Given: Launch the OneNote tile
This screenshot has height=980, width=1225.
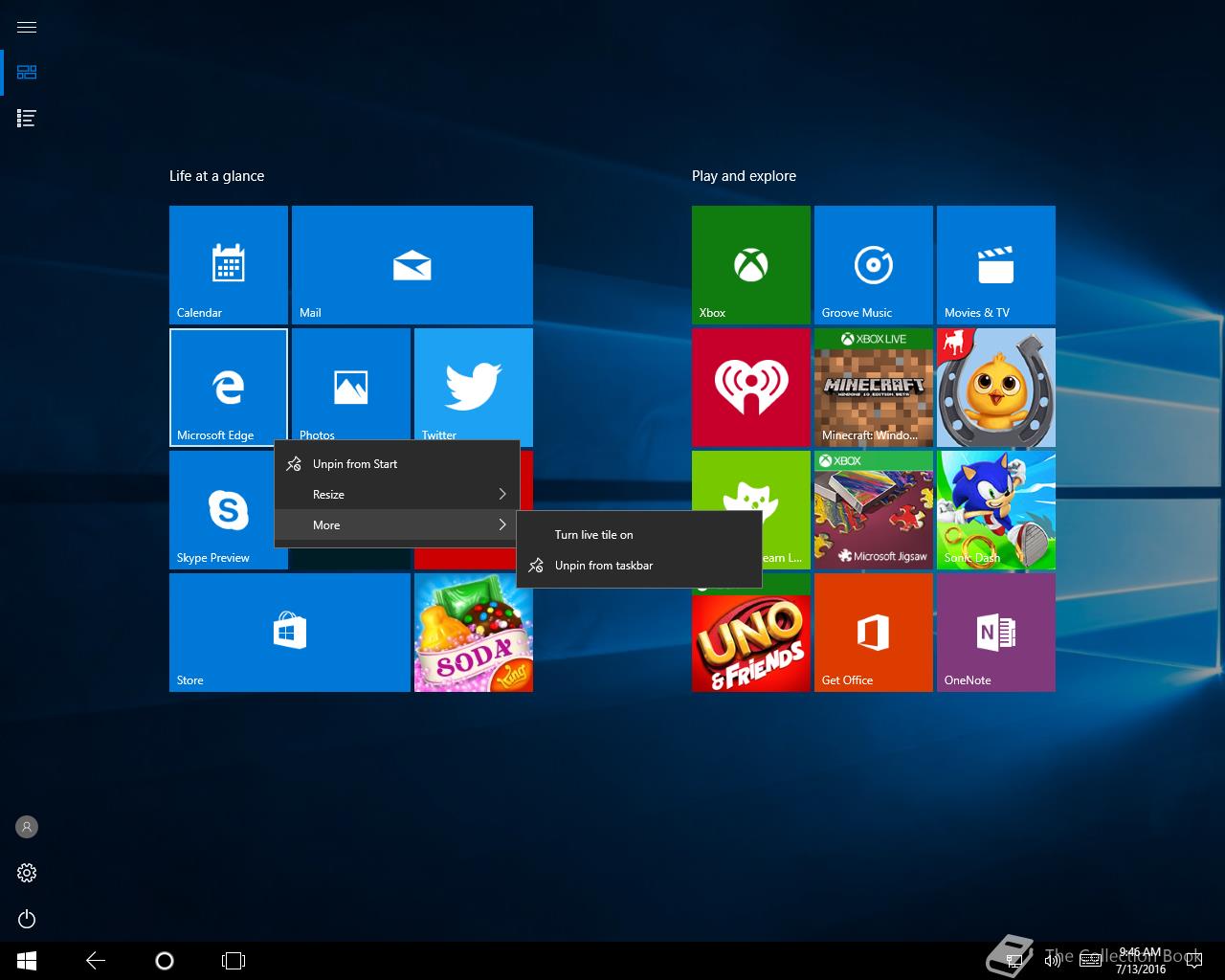Looking at the screenshot, I should [996, 633].
